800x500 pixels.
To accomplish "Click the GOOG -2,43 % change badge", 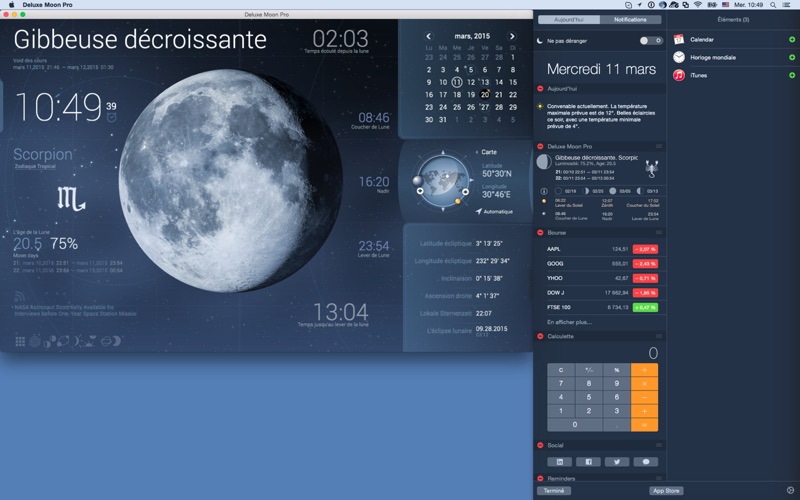I will tap(645, 264).
